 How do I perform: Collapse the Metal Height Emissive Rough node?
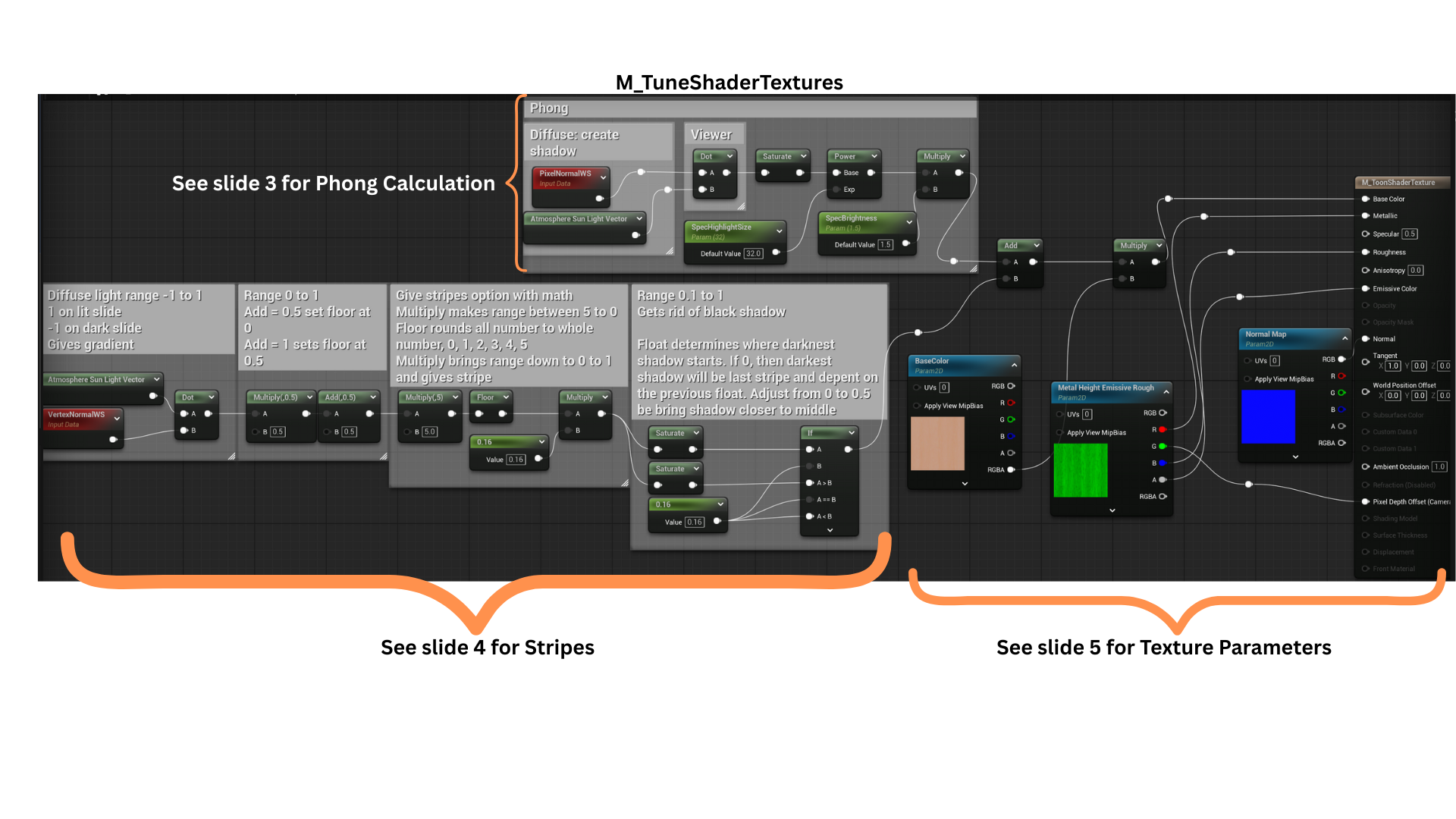pyautogui.click(x=1166, y=391)
